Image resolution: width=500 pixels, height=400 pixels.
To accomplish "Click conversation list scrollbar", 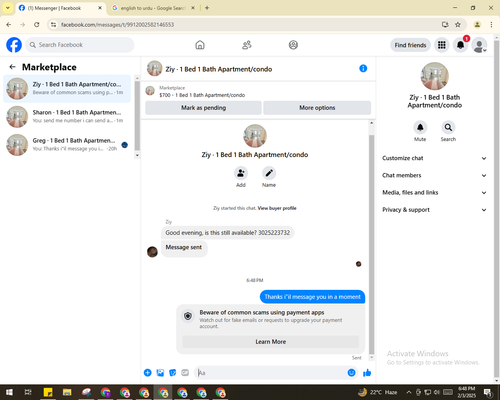I will (137, 115).
